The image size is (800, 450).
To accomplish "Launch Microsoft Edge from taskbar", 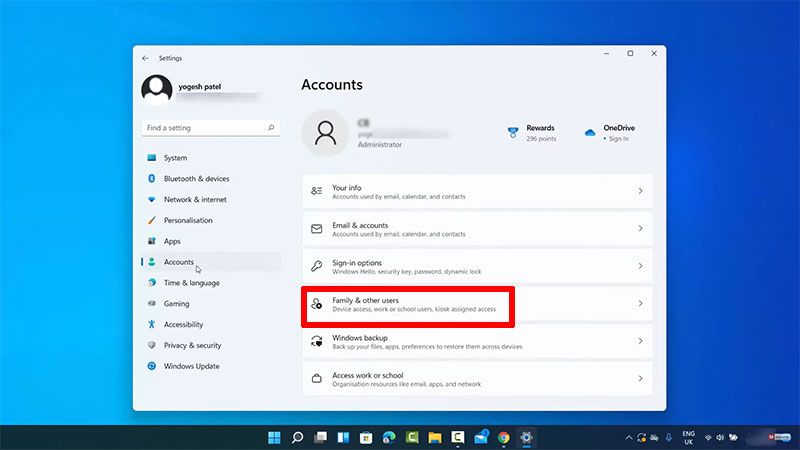I will pos(389,437).
